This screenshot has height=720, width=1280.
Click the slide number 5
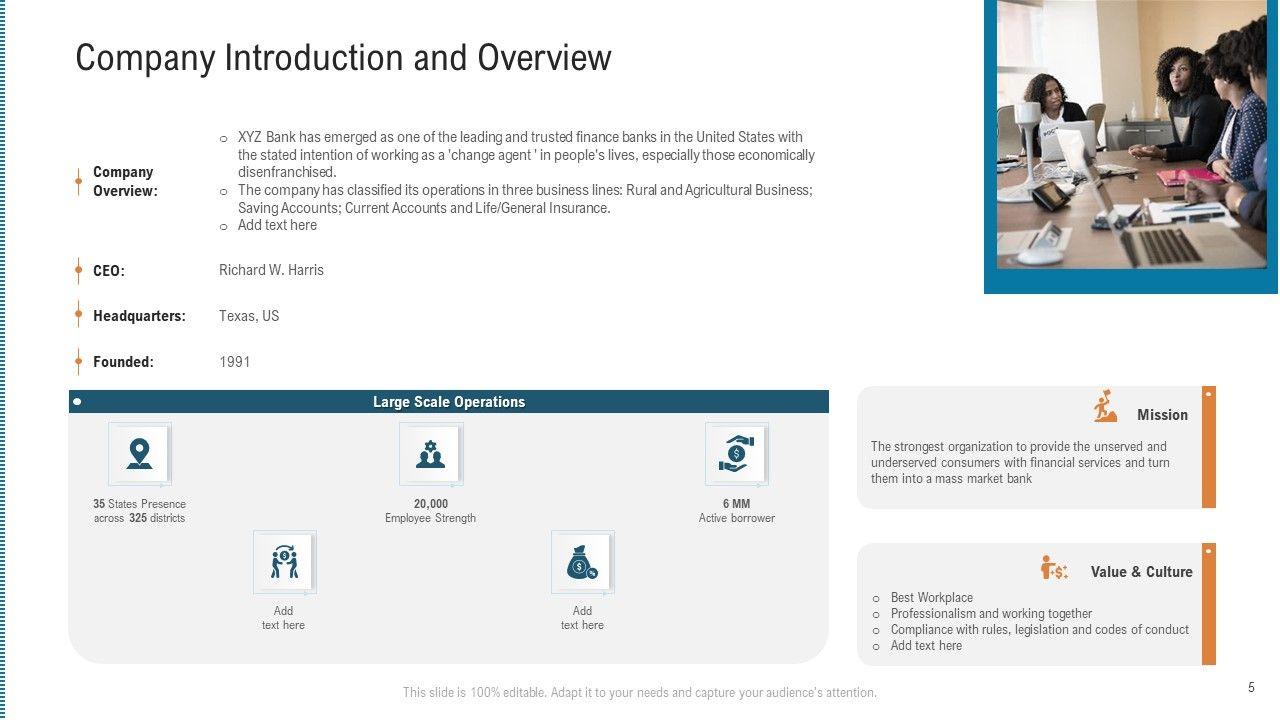click(x=1251, y=688)
